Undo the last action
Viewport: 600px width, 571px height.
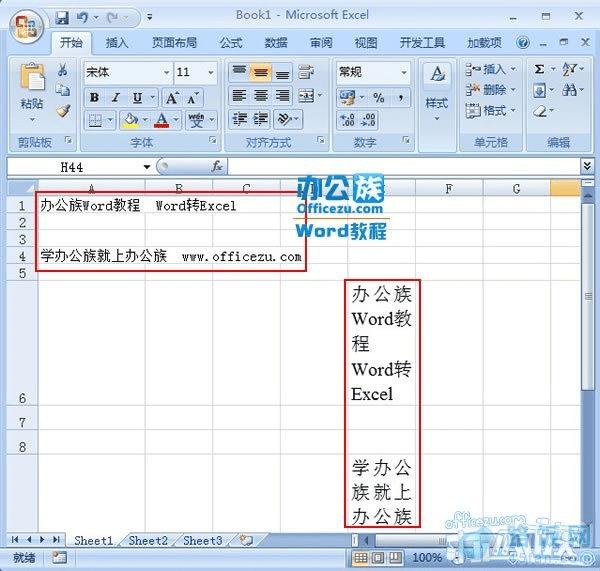(x=82, y=17)
